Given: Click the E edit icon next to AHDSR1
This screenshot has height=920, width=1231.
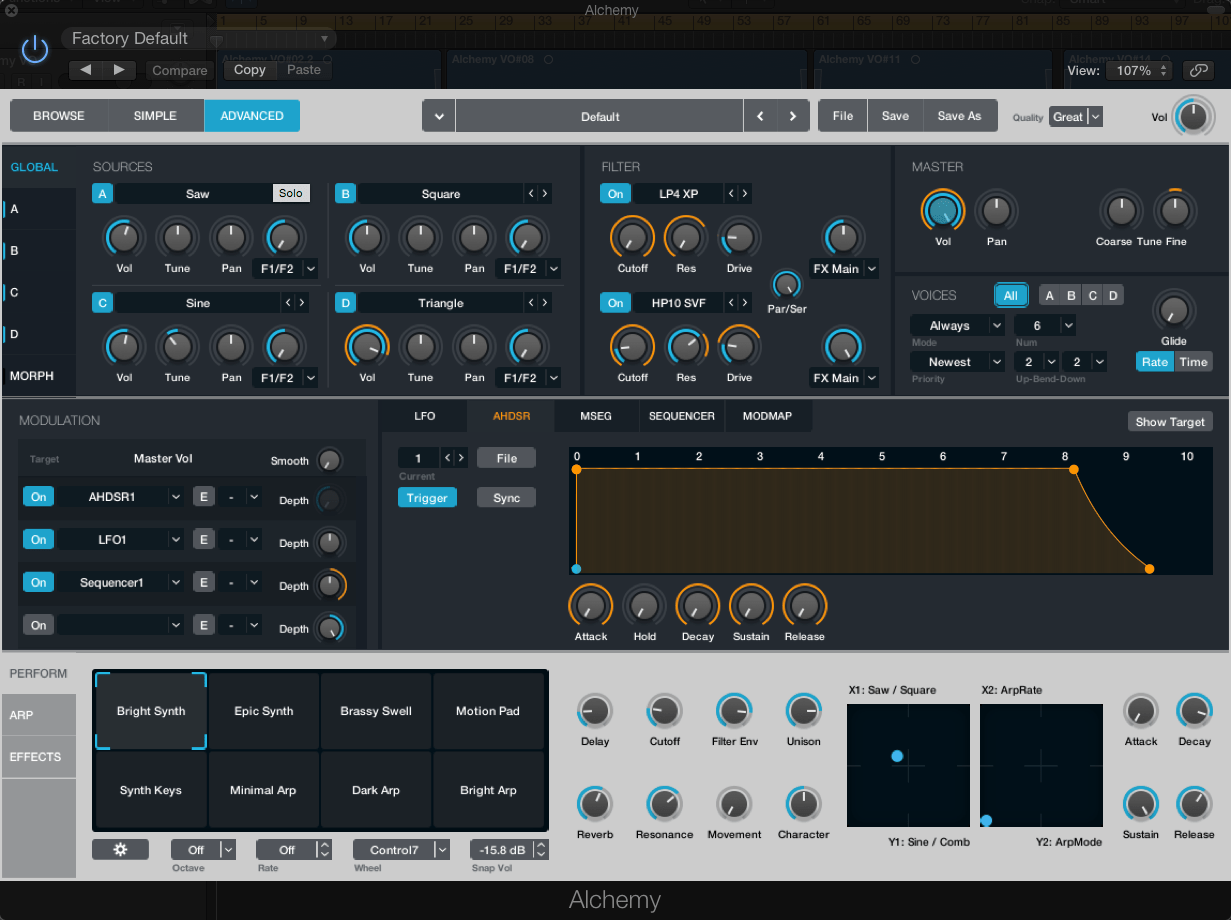Looking at the screenshot, I should point(203,496).
